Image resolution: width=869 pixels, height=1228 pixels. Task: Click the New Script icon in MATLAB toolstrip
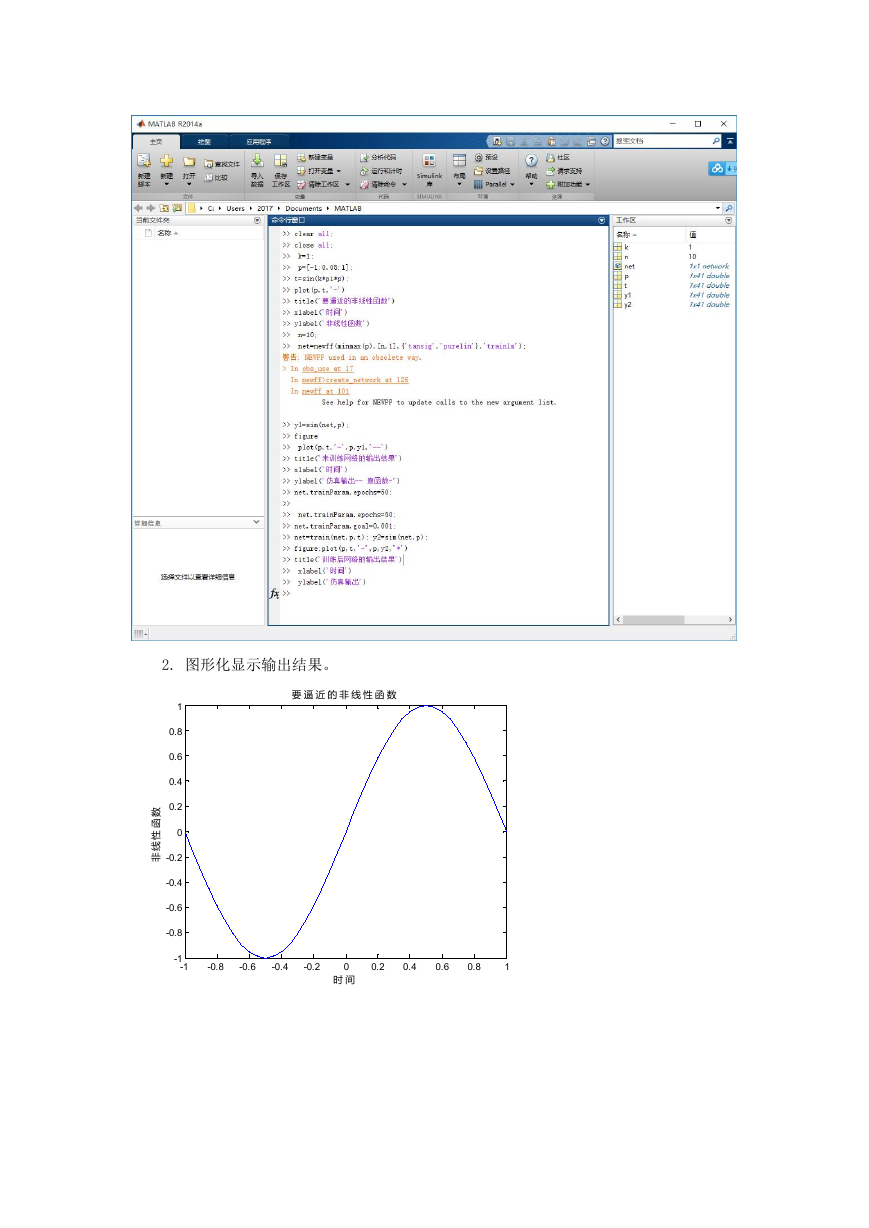point(144,160)
